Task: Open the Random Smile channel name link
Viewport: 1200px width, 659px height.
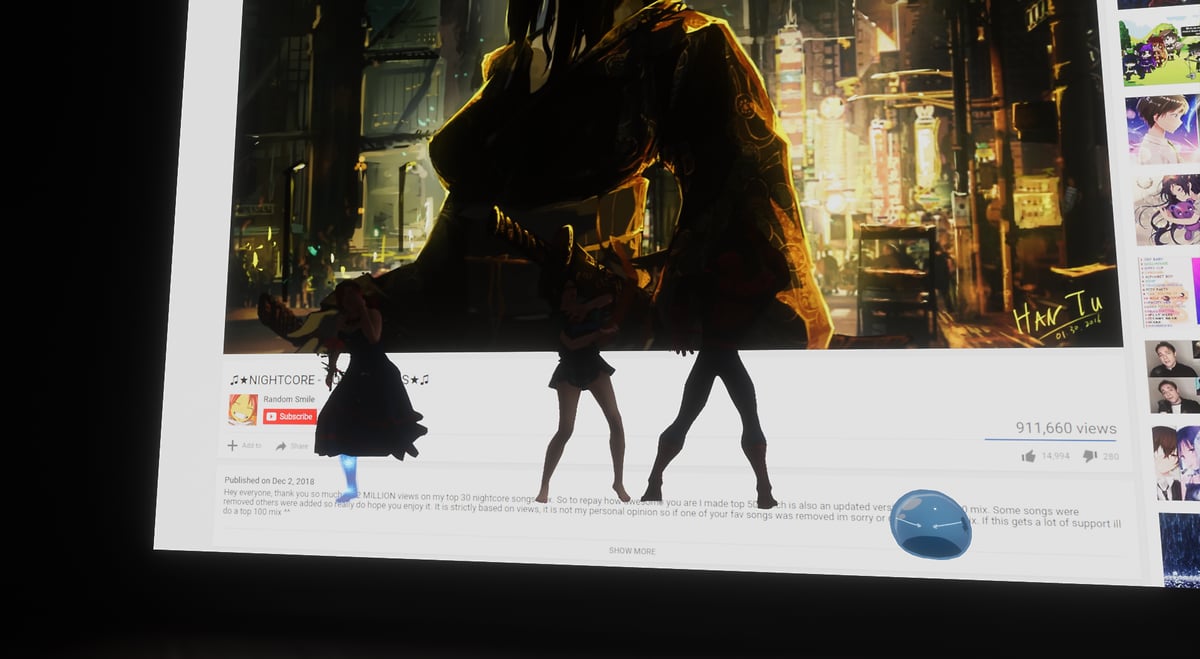Action: [289, 399]
